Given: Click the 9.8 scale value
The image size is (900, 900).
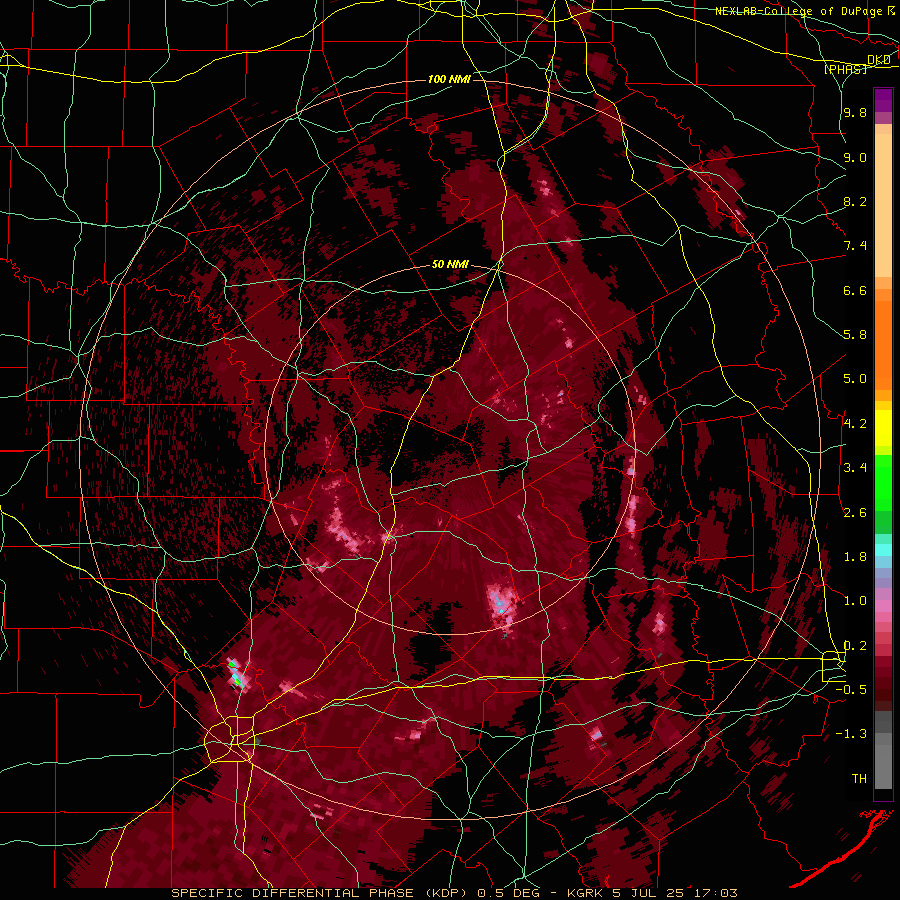Looking at the screenshot, I should [855, 113].
